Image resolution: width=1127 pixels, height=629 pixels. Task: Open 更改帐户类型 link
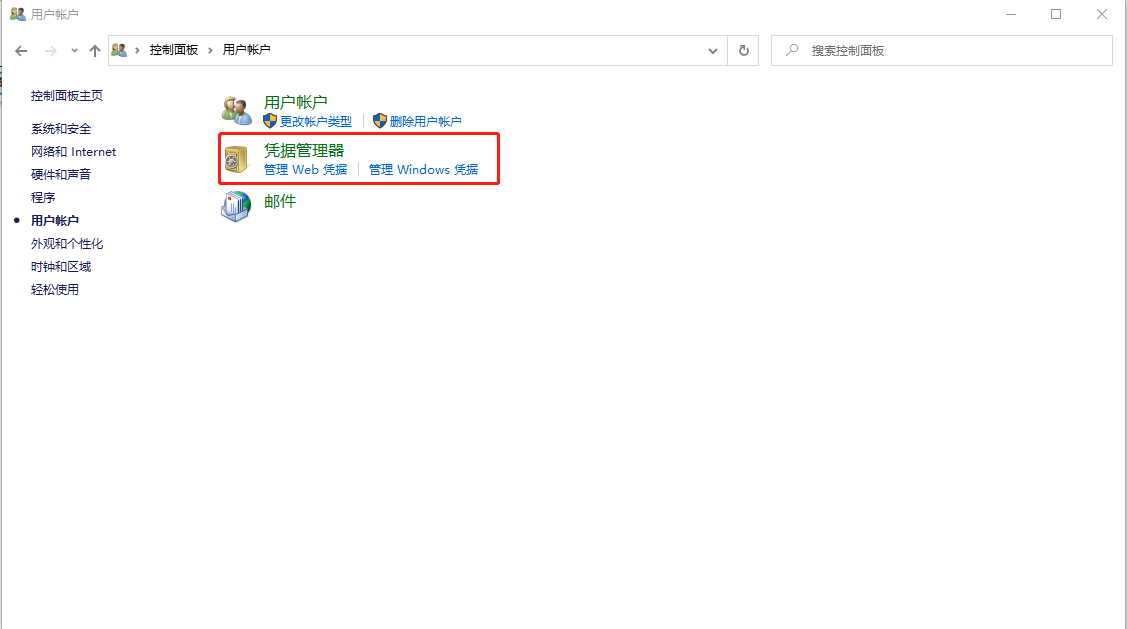click(x=316, y=121)
